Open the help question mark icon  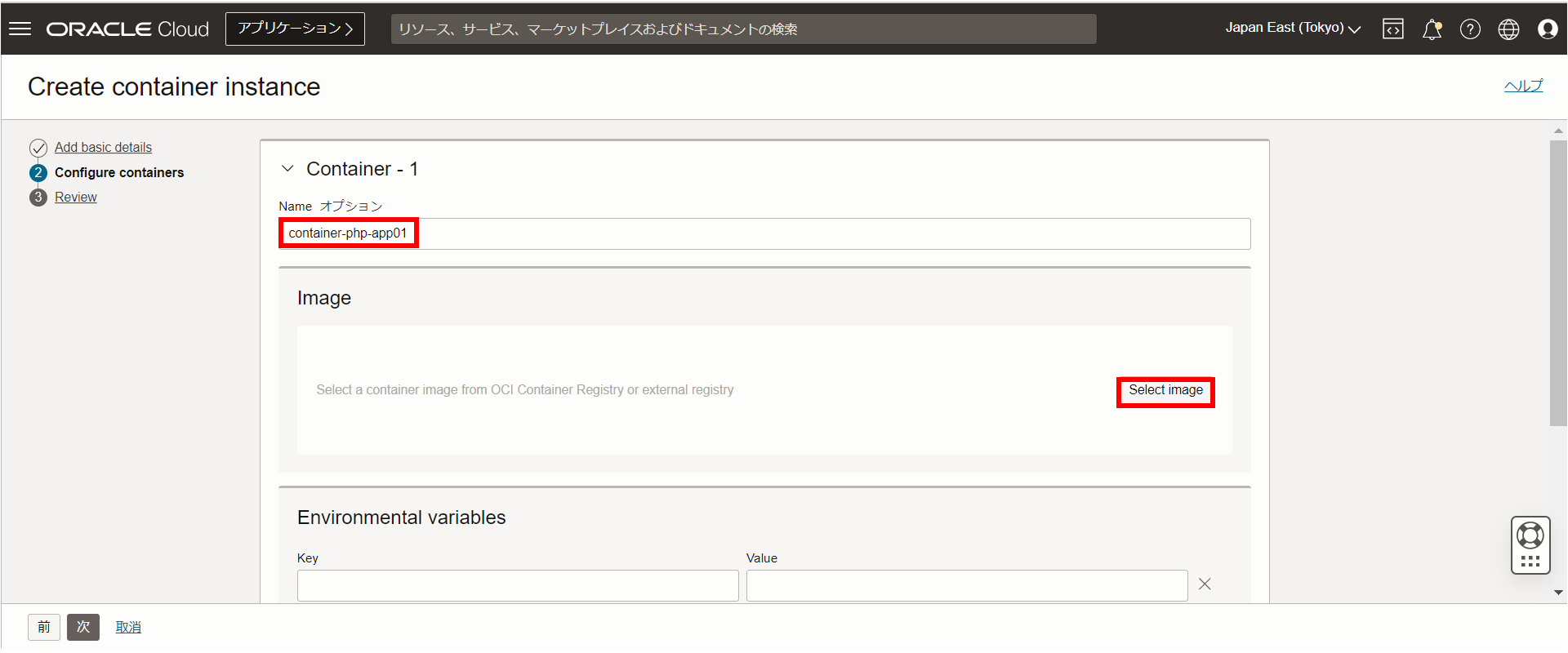(1470, 29)
